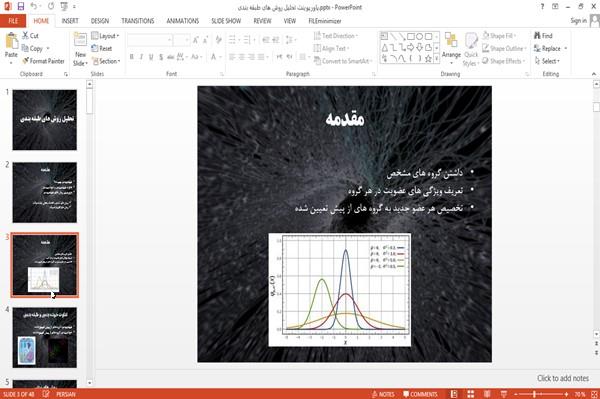This screenshot has height=399, width=600.
Task: Toggle text Shadow
Action: point(161,57)
